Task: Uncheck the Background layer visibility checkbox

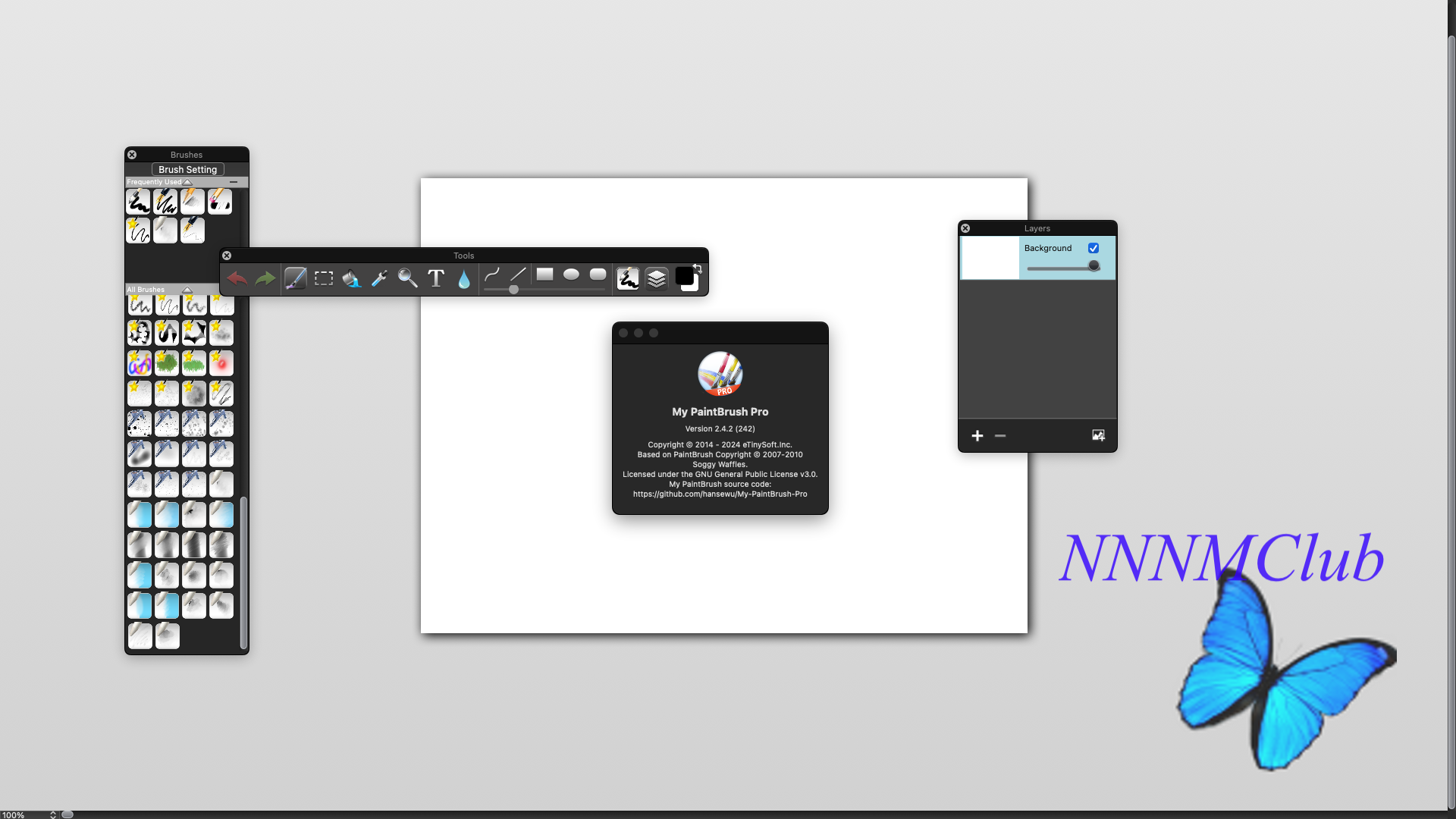Action: pos(1094,248)
